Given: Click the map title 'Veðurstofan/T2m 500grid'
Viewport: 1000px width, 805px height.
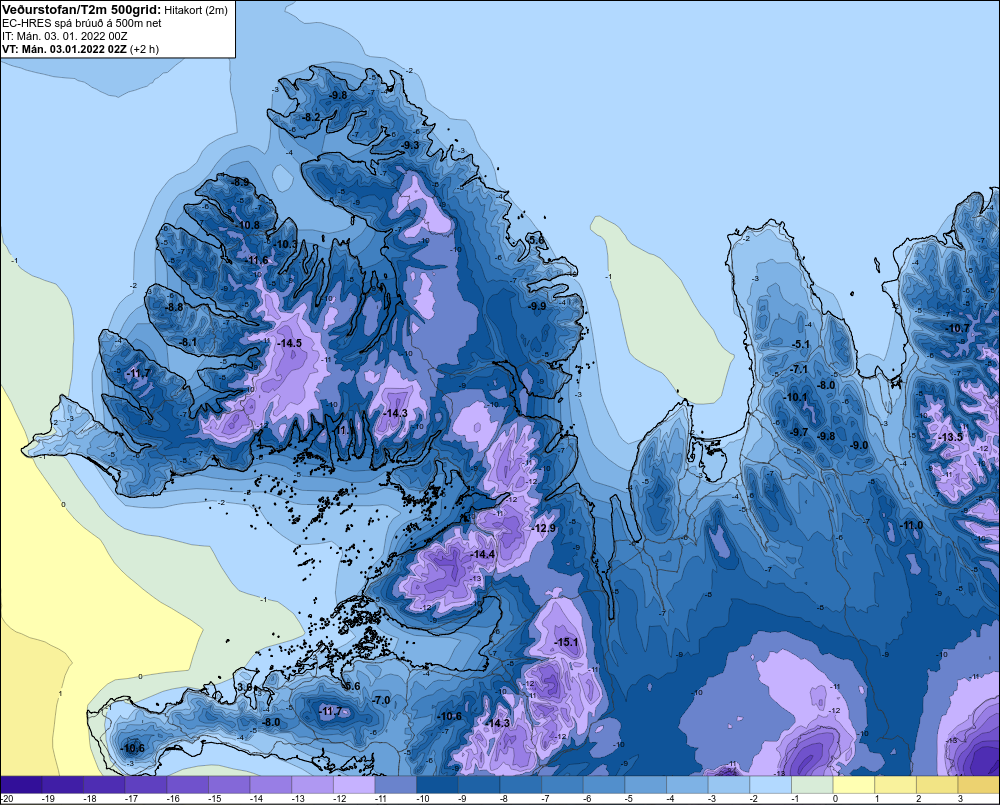Looking at the screenshot, I should (x=81, y=10).
